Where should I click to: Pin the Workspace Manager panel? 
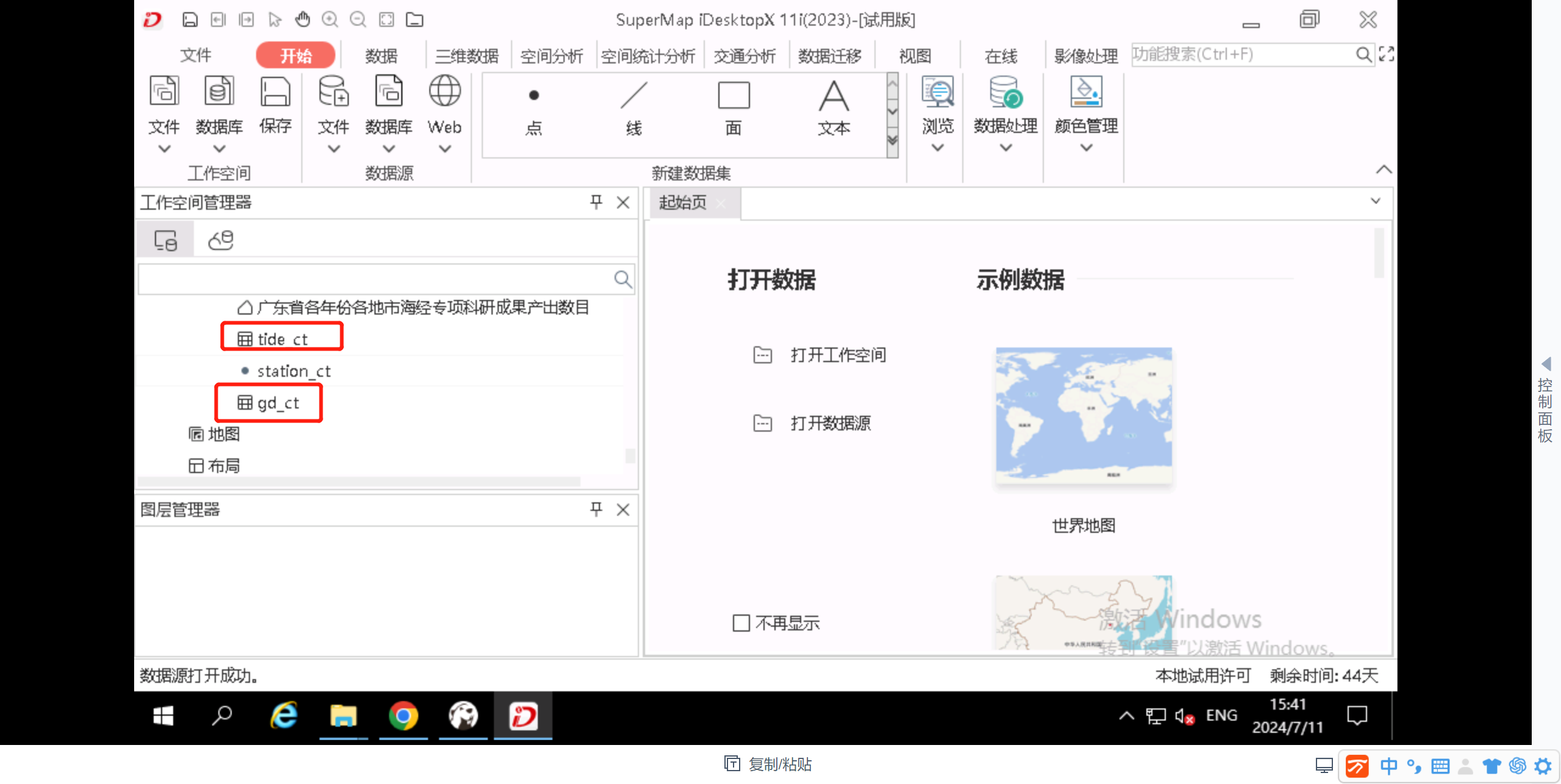pyautogui.click(x=596, y=202)
